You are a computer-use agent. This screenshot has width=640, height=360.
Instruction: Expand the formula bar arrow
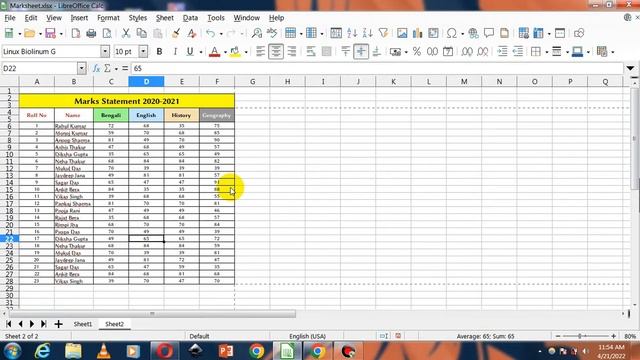pos(630,68)
